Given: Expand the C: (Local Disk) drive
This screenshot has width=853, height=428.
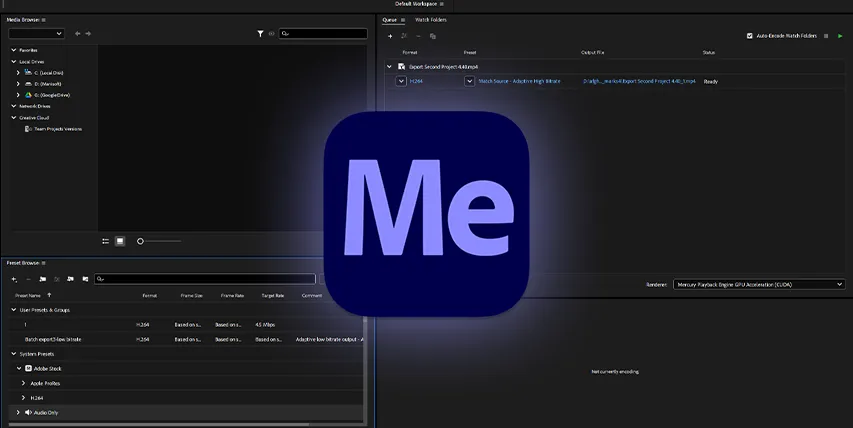Looking at the screenshot, I should click(18, 73).
